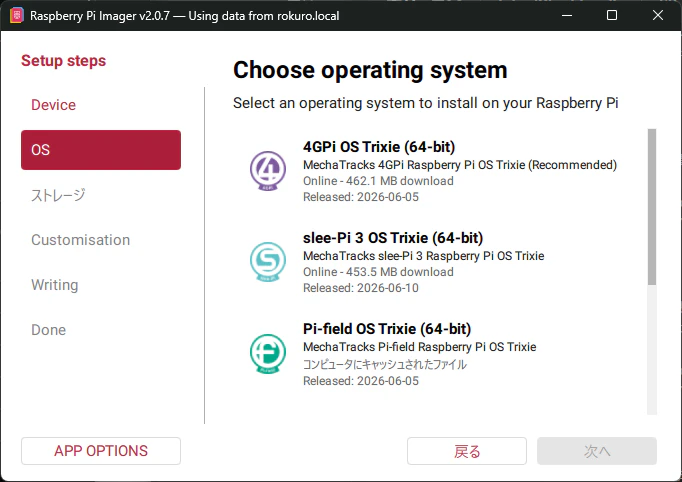Click 'Released: 2026-06-10' text

pos(361,288)
